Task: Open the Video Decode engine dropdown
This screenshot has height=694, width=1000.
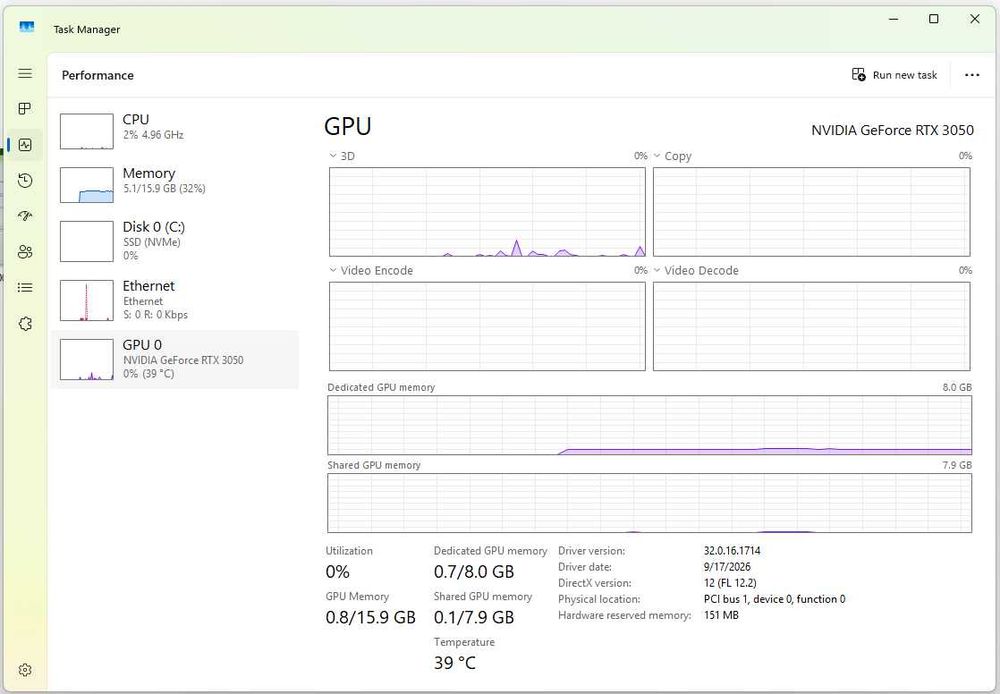Action: (x=696, y=270)
